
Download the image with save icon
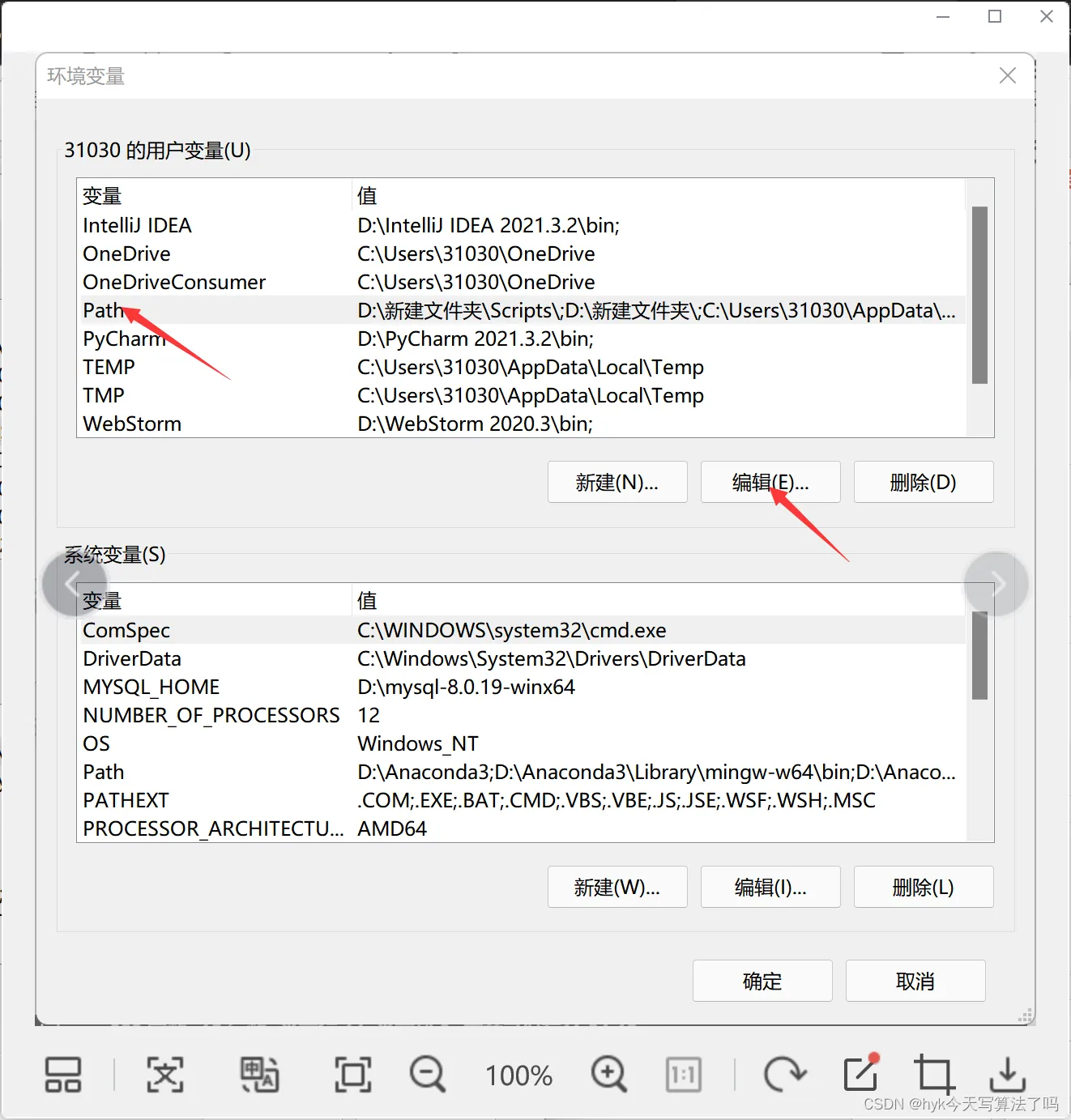click(1008, 1075)
